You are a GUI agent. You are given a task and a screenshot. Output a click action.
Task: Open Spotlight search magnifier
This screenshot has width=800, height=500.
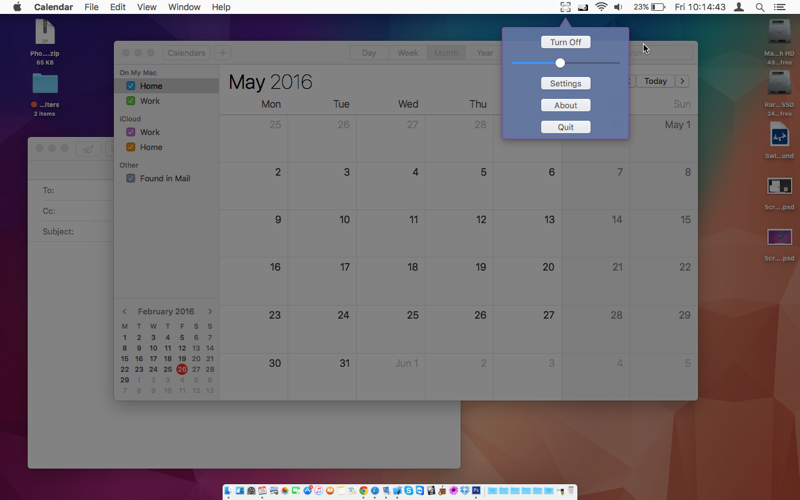760,7
